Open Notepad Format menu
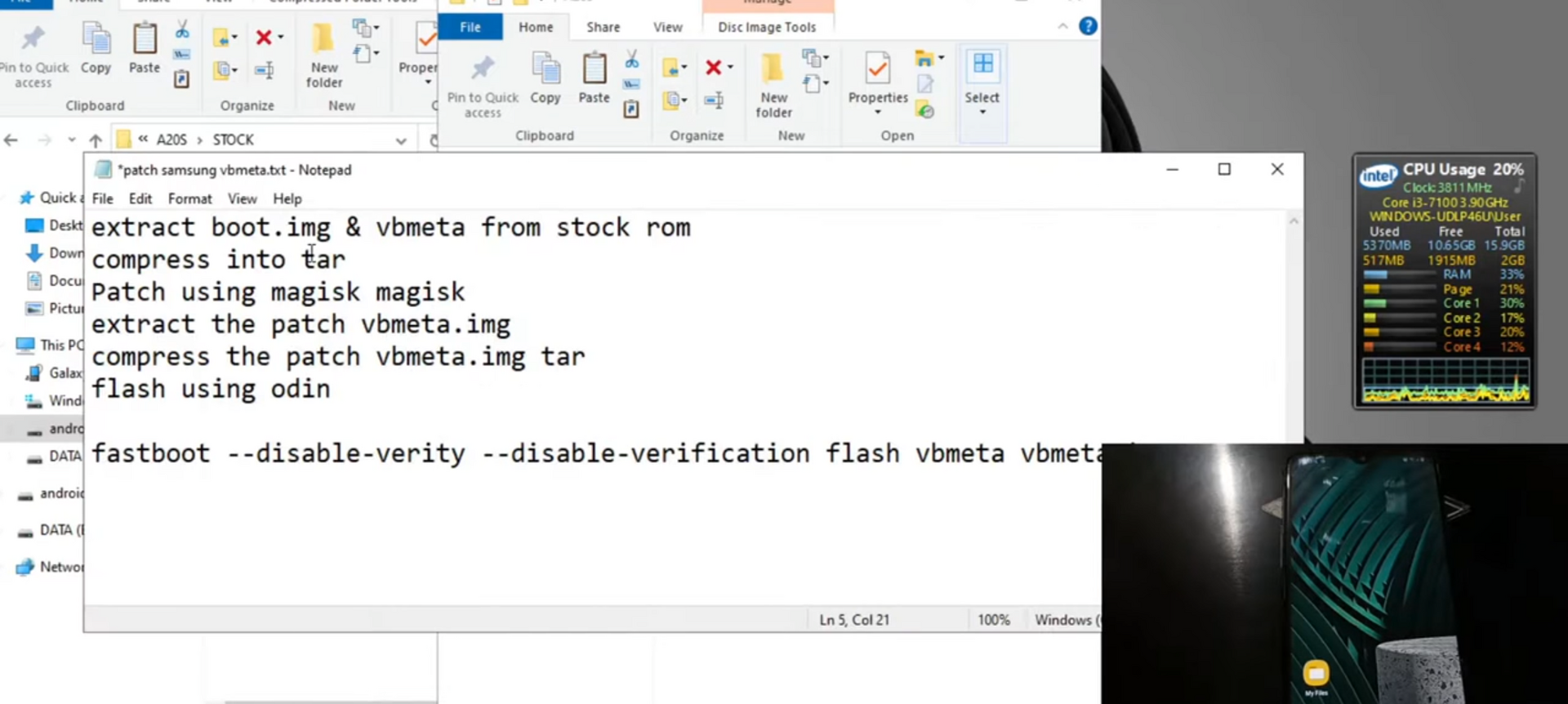This screenshot has width=1568, height=704. [189, 198]
